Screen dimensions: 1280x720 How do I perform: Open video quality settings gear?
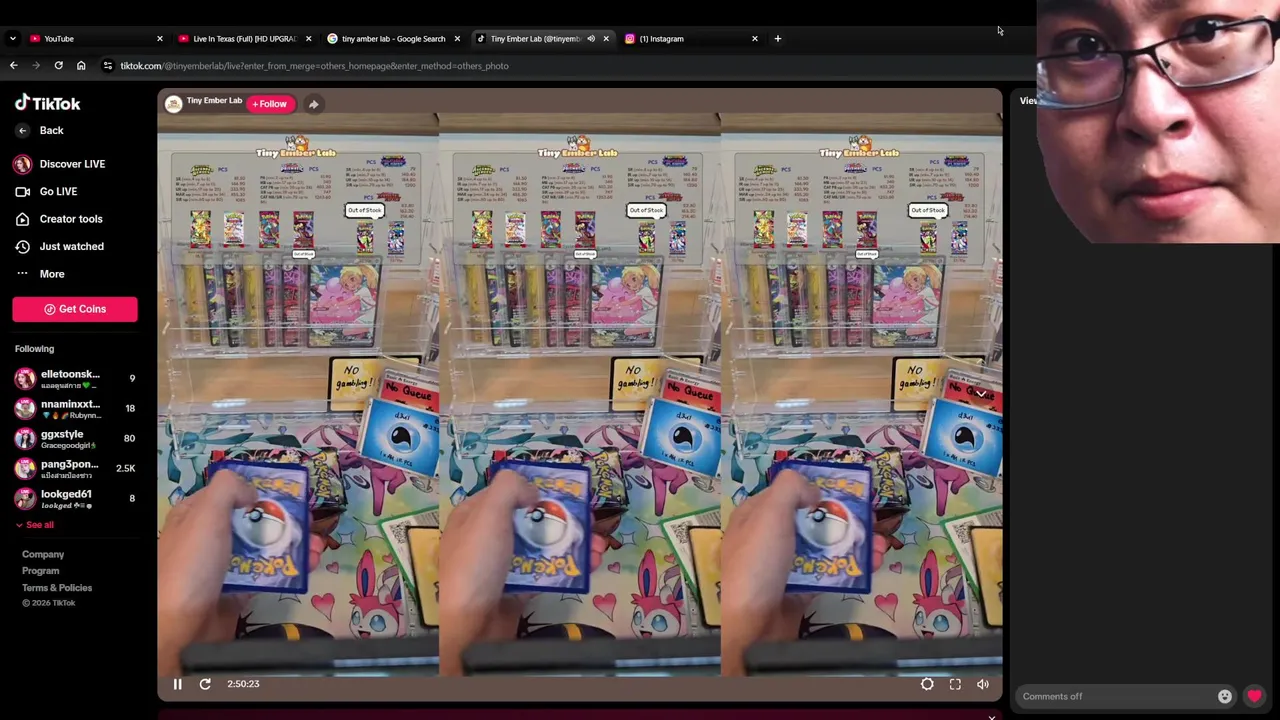(927, 684)
